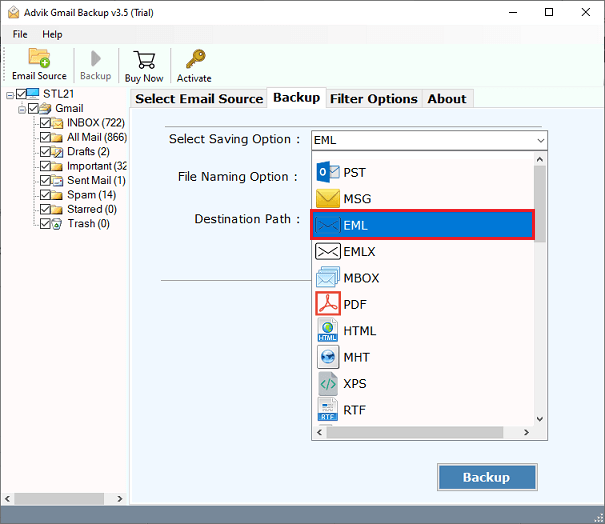This screenshot has width=605, height=524.
Task: Open the Filter Options tab
Action: click(373, 99)
